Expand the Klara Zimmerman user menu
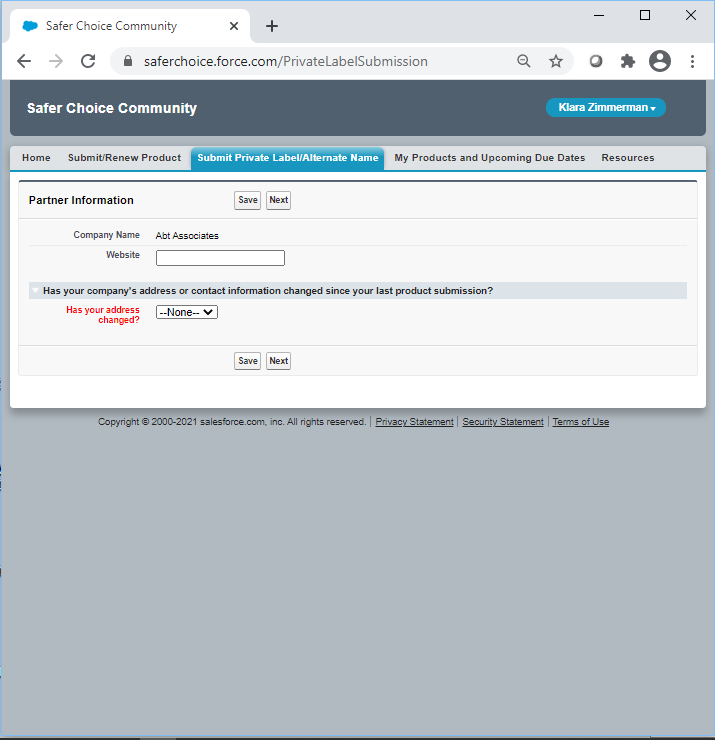 606,108
